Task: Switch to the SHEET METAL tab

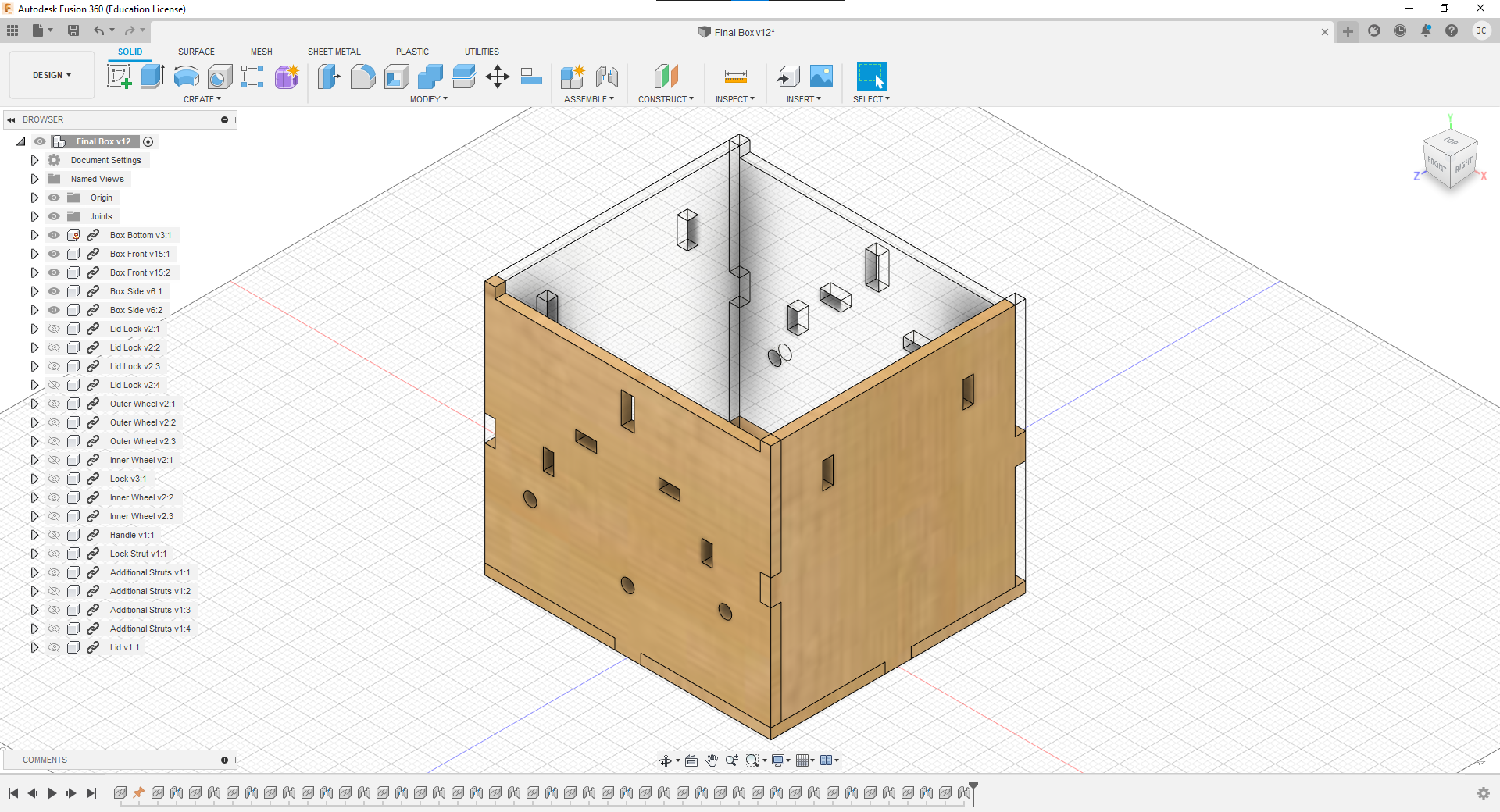Action: point(334,52)
